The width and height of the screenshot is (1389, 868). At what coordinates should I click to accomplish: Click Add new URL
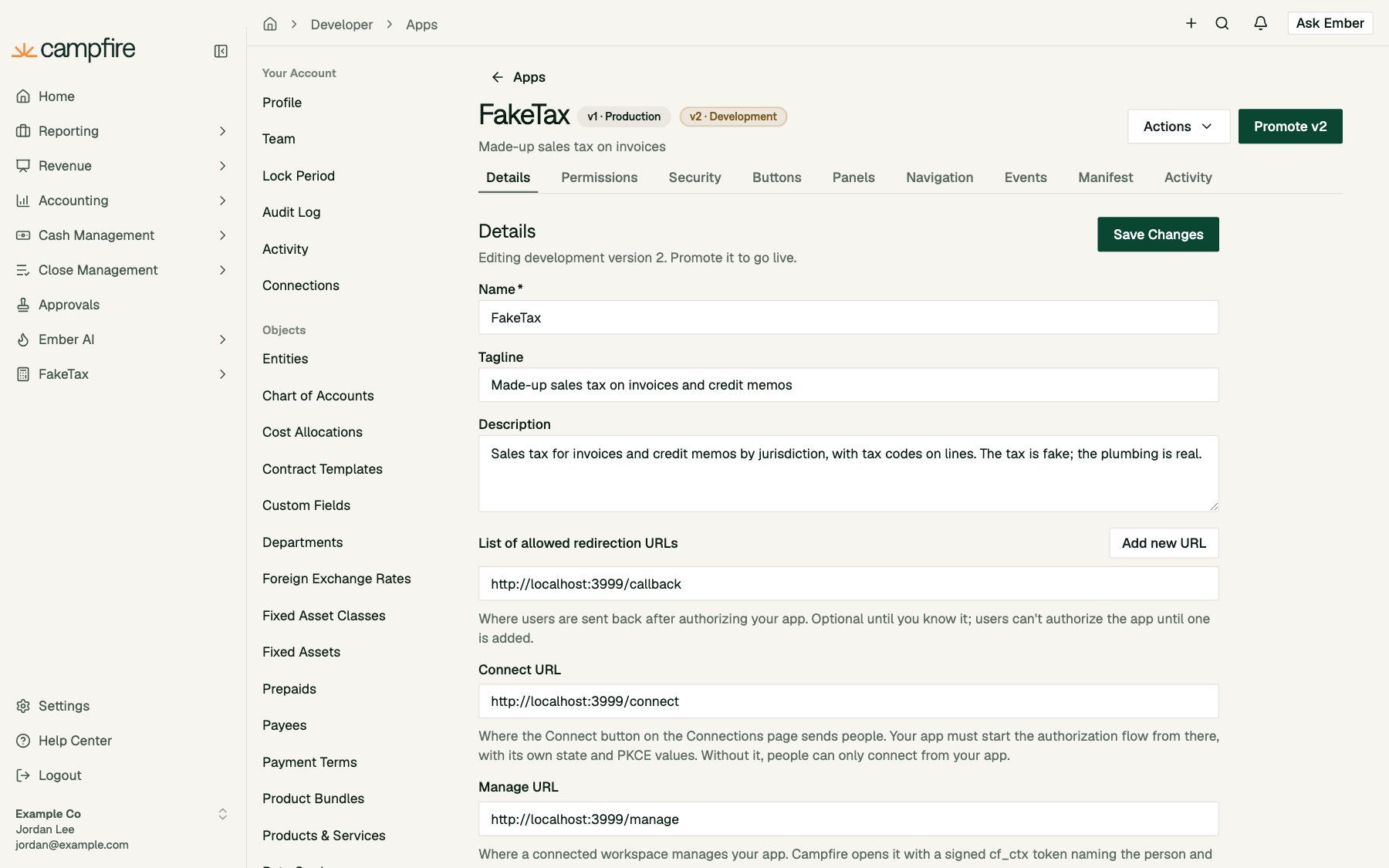pos(1164,543)
